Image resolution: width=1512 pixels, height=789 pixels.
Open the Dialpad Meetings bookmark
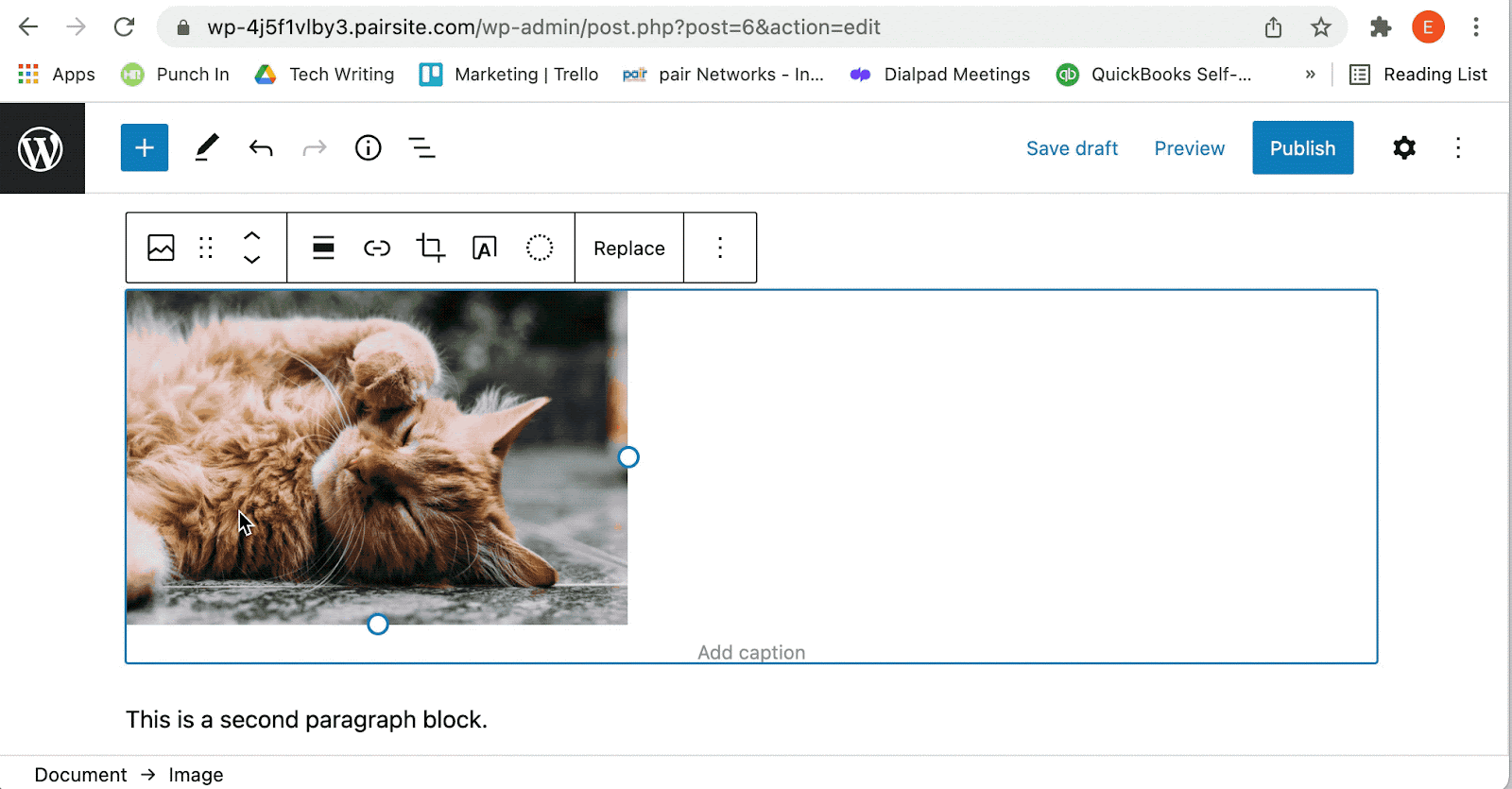[939, 74]
